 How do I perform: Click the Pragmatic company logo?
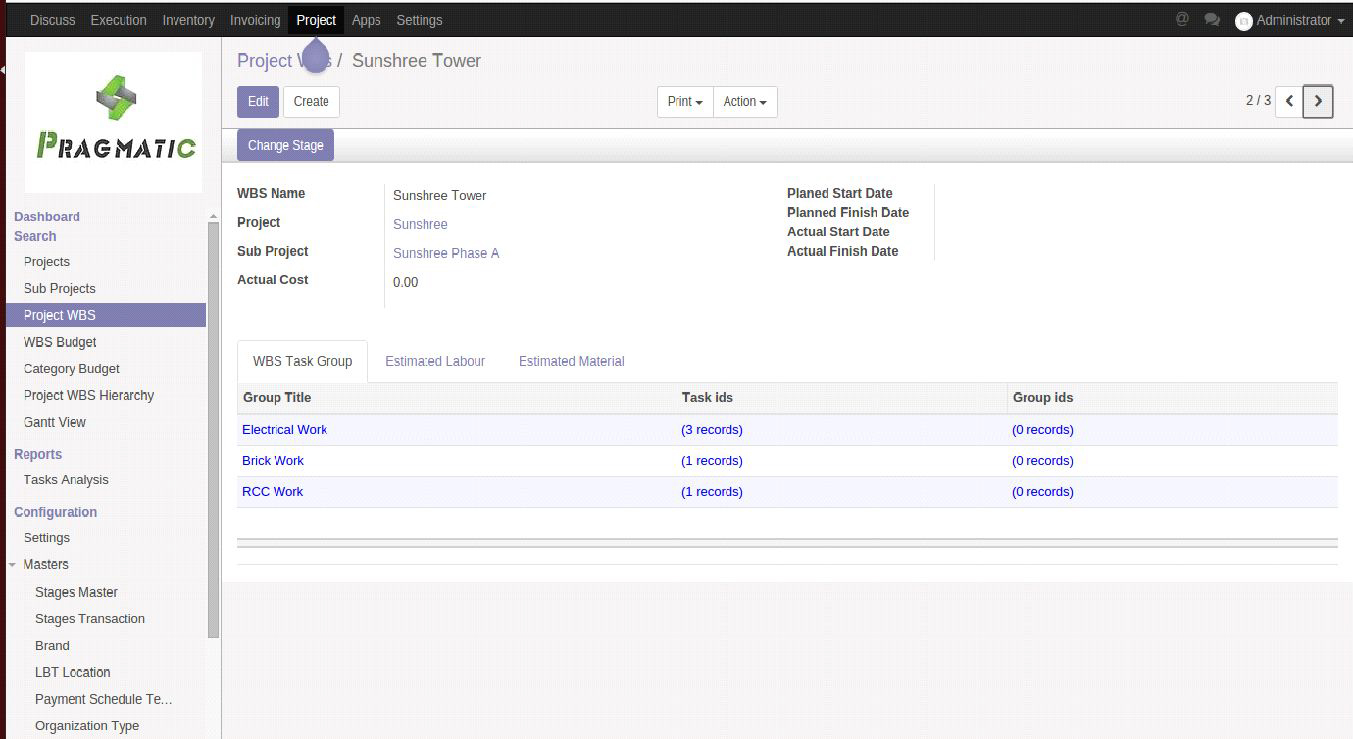pyautogui.click(x=113, y=122)
